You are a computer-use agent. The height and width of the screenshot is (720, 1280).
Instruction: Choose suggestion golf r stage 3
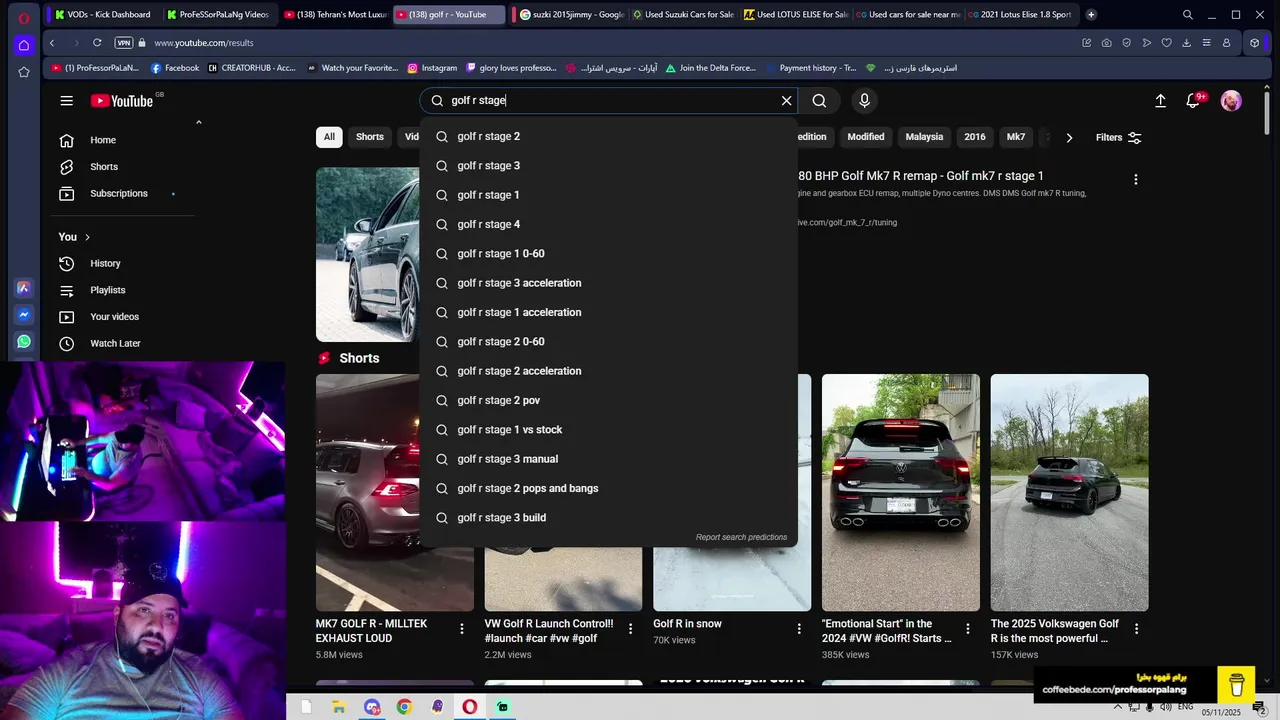pyautogui.click(x=608, y=166)
